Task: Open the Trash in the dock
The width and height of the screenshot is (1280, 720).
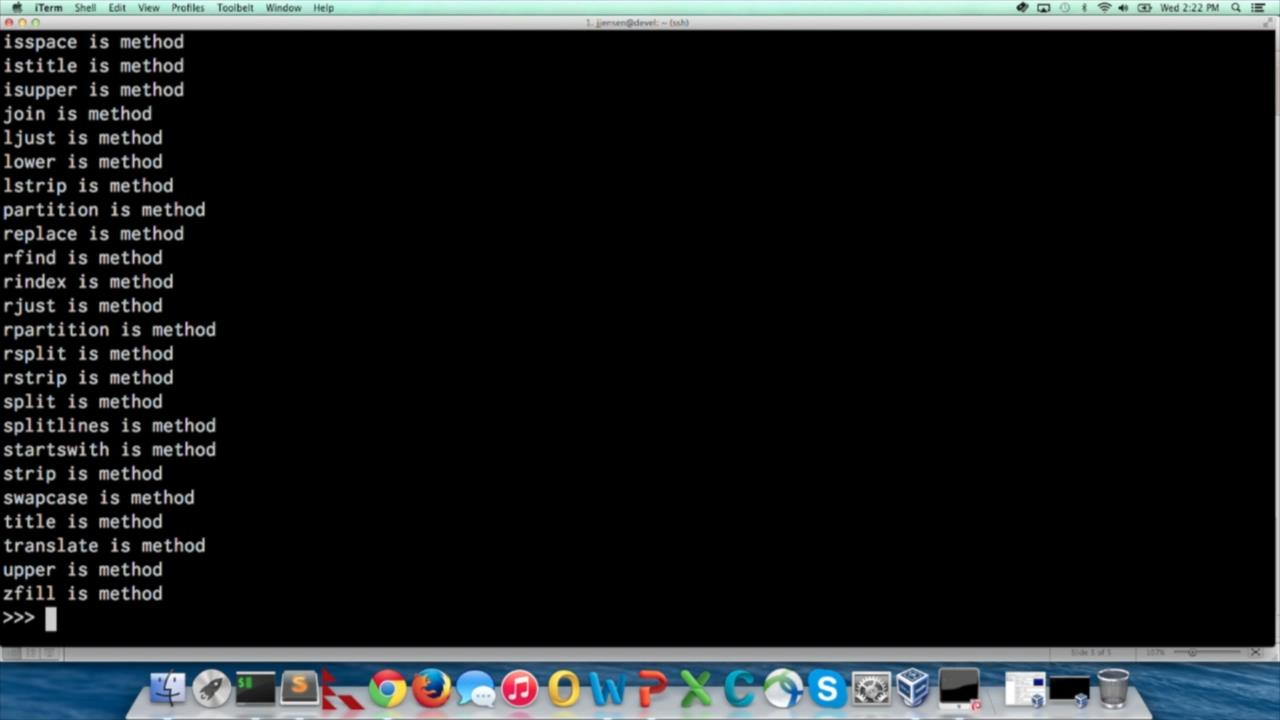Action: click(1112, 688)
